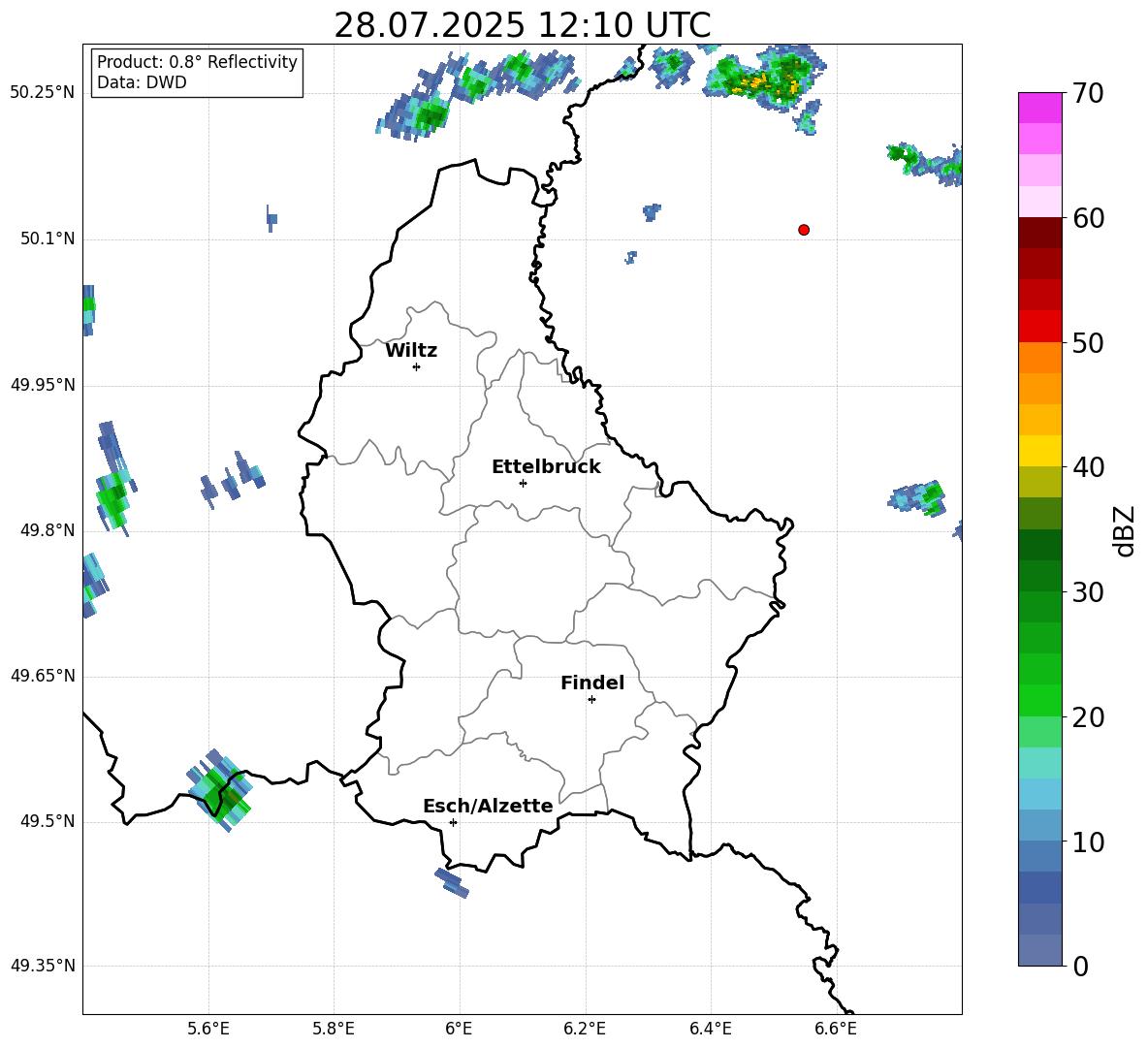Click the 70 tick label on colorbar
1148x1048 pixels.
(1089, 94)
